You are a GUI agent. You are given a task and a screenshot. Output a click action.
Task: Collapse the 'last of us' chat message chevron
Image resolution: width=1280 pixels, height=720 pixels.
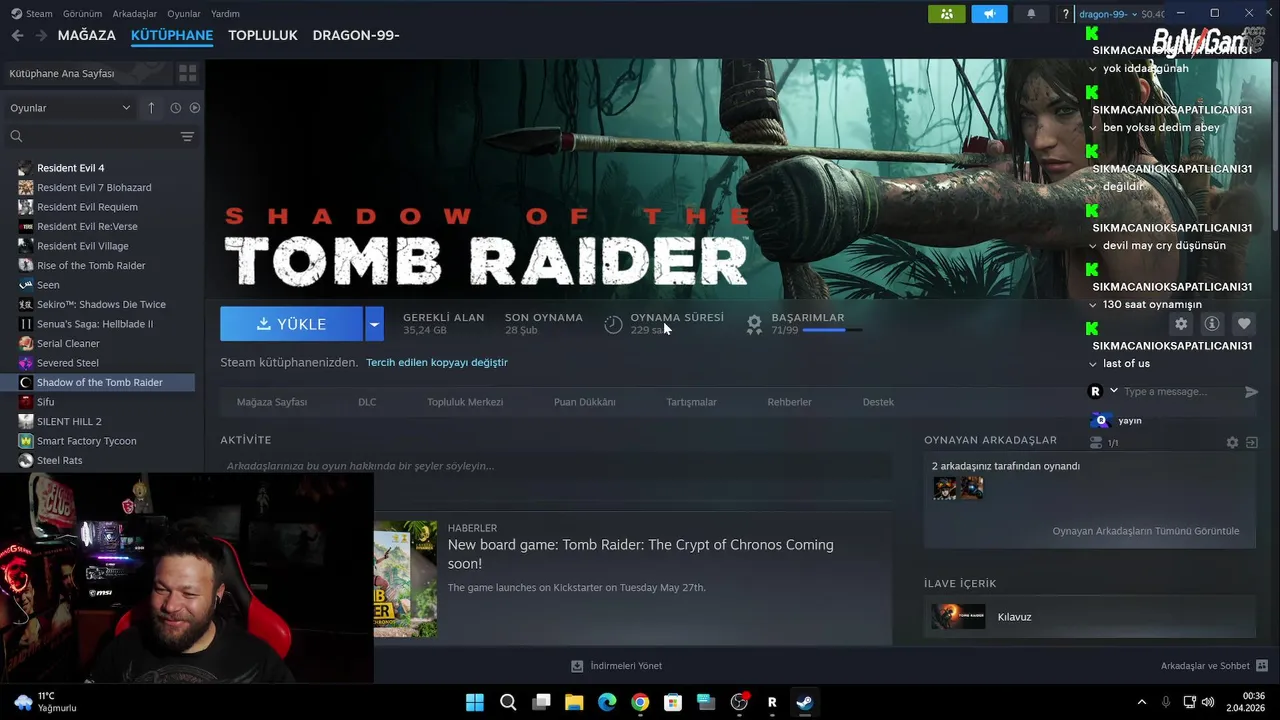(x=1093, y=364)
